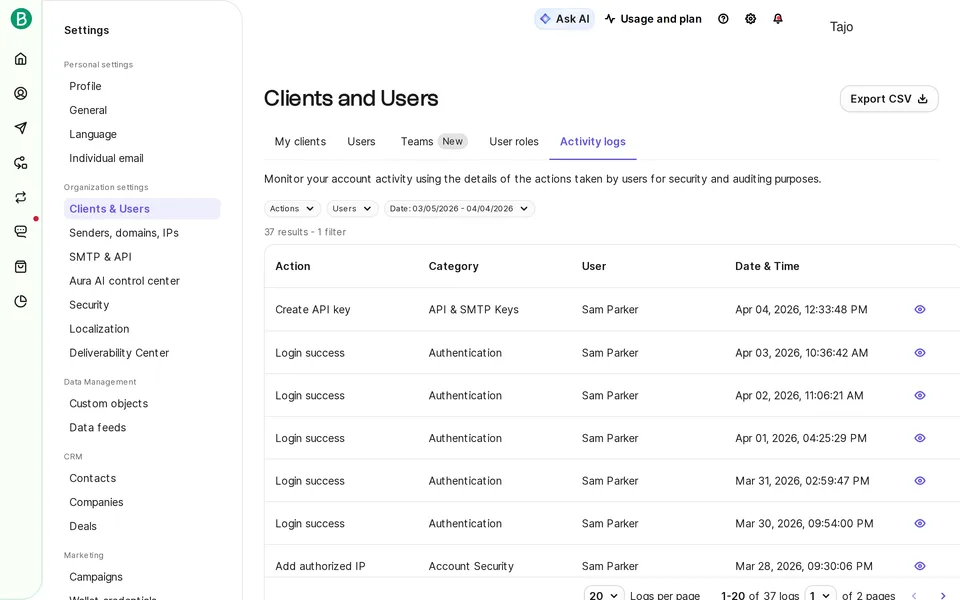Open General settings
Viewport: 960px width, 600px height.
142,110
